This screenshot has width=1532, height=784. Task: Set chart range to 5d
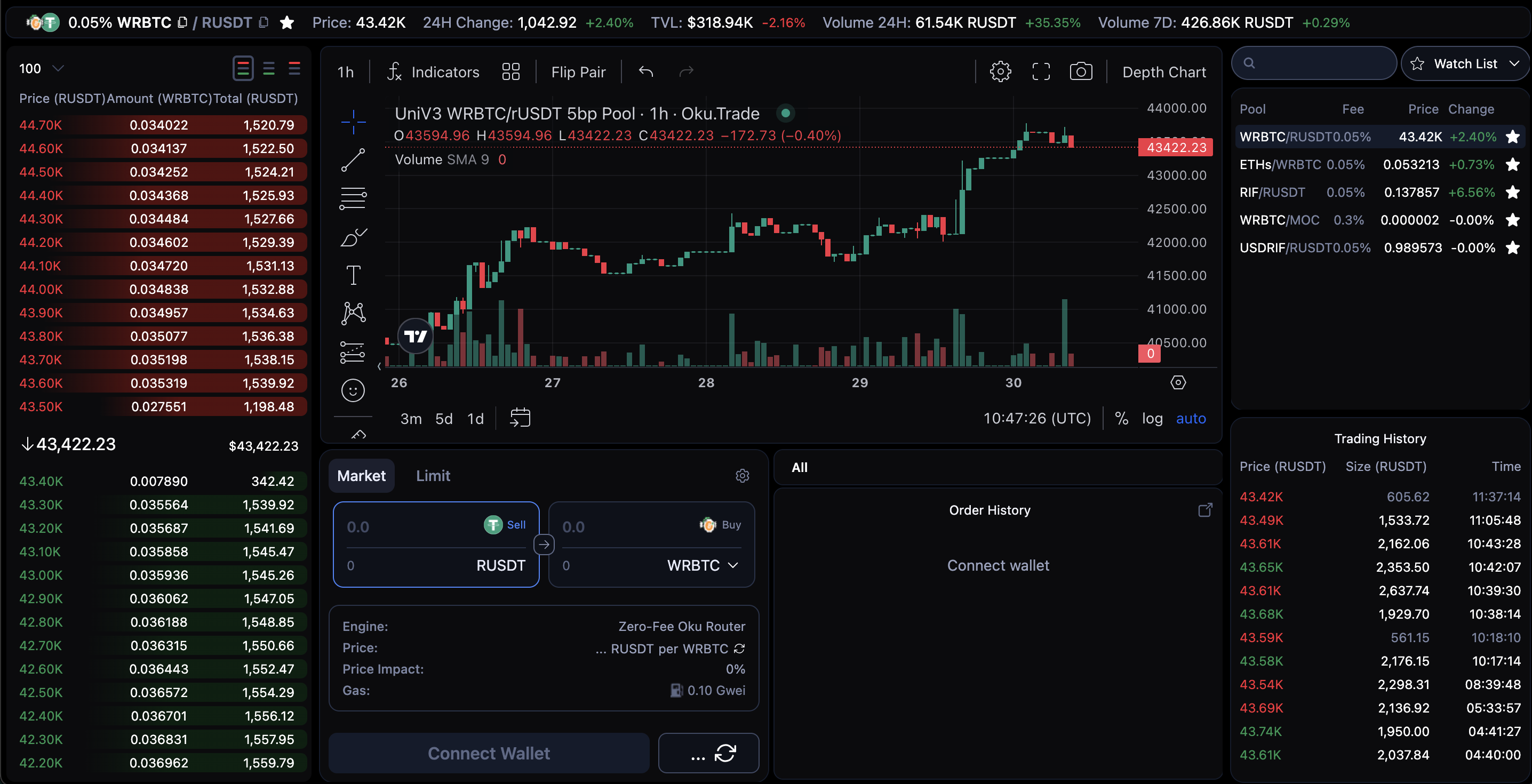click(x=444, y=418)
